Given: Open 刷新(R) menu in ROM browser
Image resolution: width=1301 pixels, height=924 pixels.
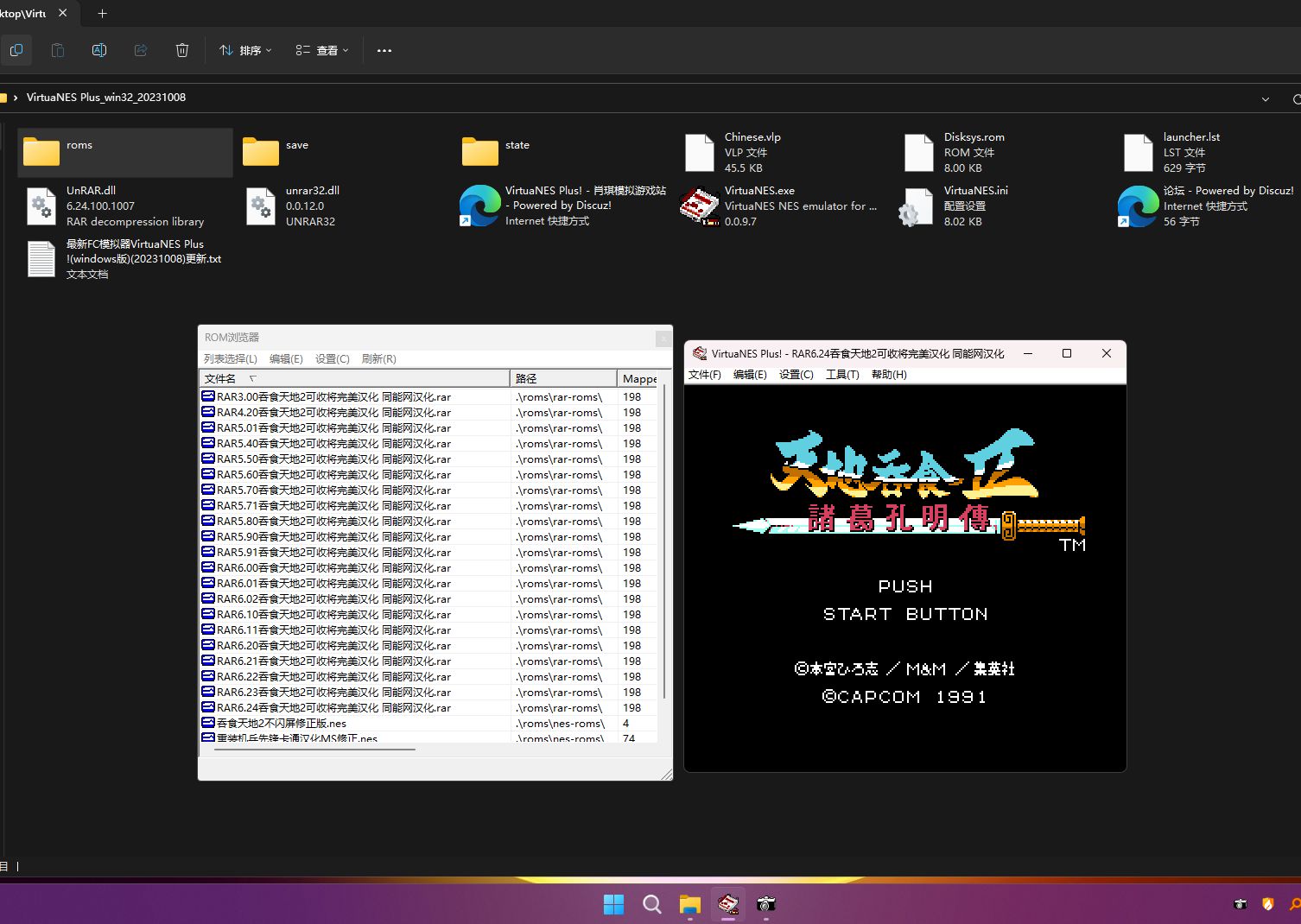Looking at the screenshot, I should 379,358.
